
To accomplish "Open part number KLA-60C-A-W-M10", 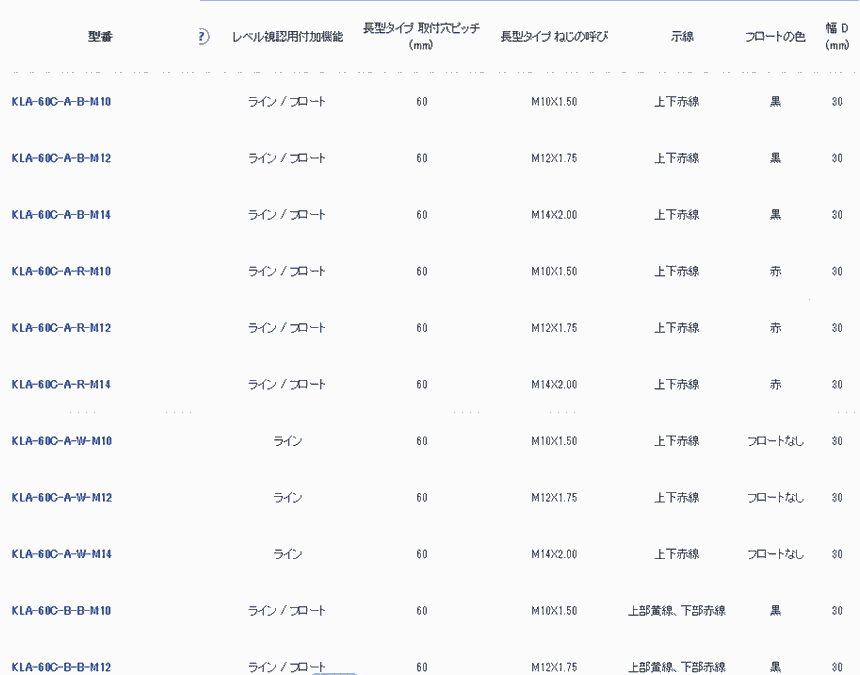I will click(61, 441).
